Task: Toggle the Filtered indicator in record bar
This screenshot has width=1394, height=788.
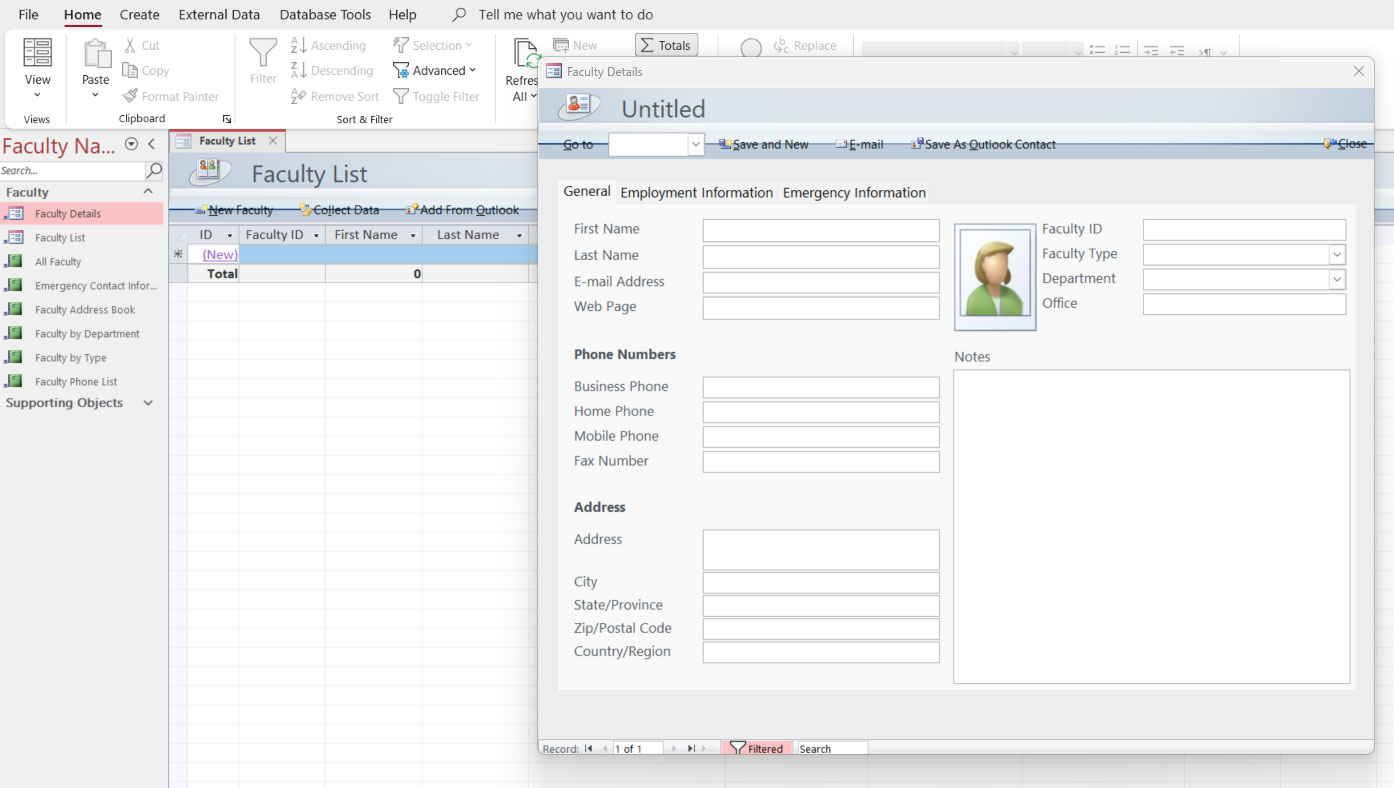Action: 756,749
